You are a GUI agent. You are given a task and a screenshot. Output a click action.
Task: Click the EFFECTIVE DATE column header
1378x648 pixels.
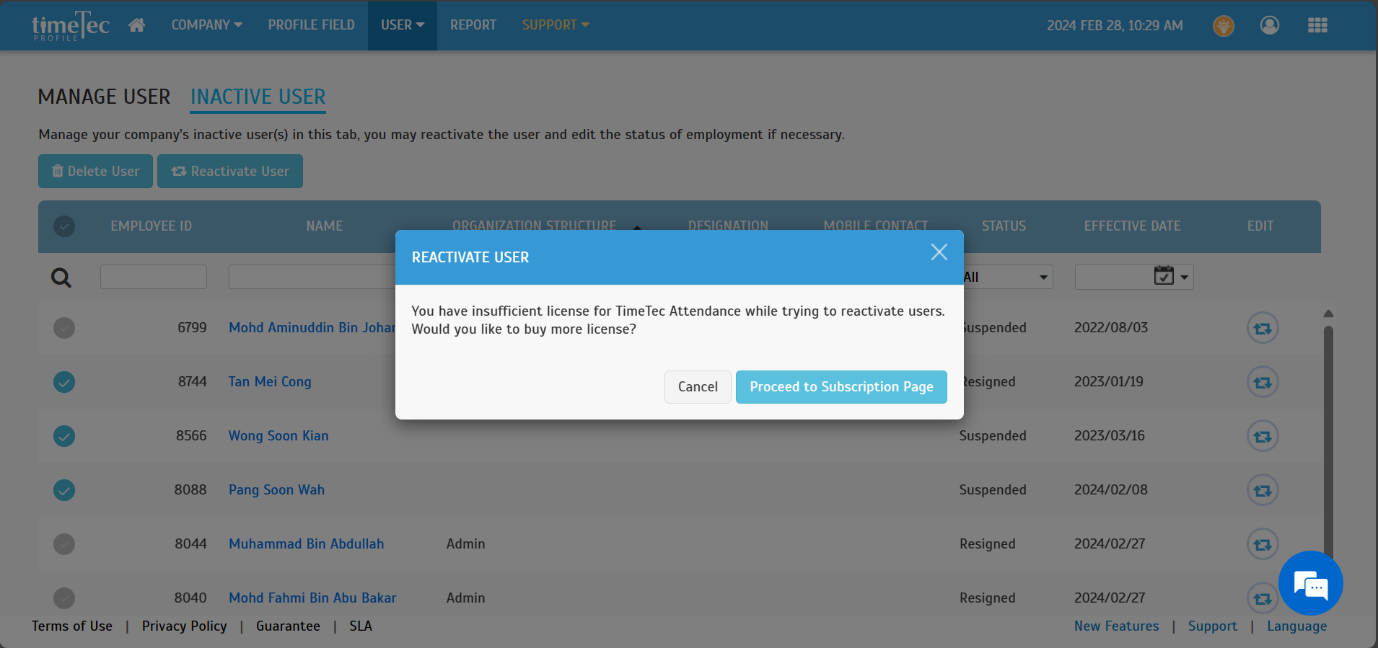point(1132,226)
